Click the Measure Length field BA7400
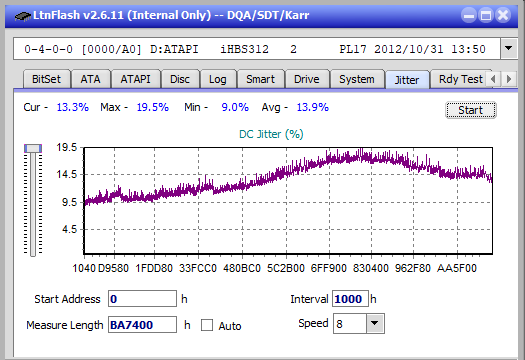 142,325
